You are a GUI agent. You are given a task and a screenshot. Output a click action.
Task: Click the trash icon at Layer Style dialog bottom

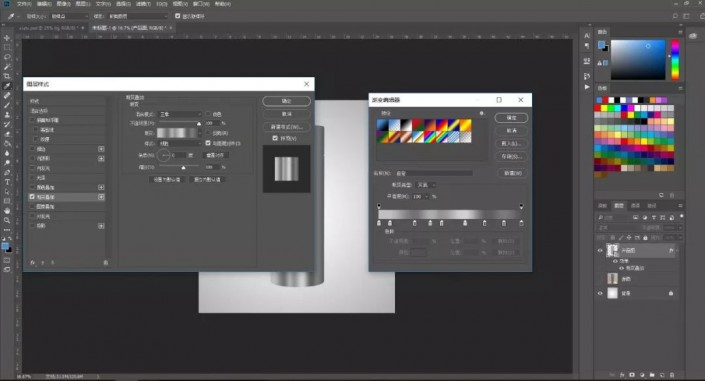(106, 262)
